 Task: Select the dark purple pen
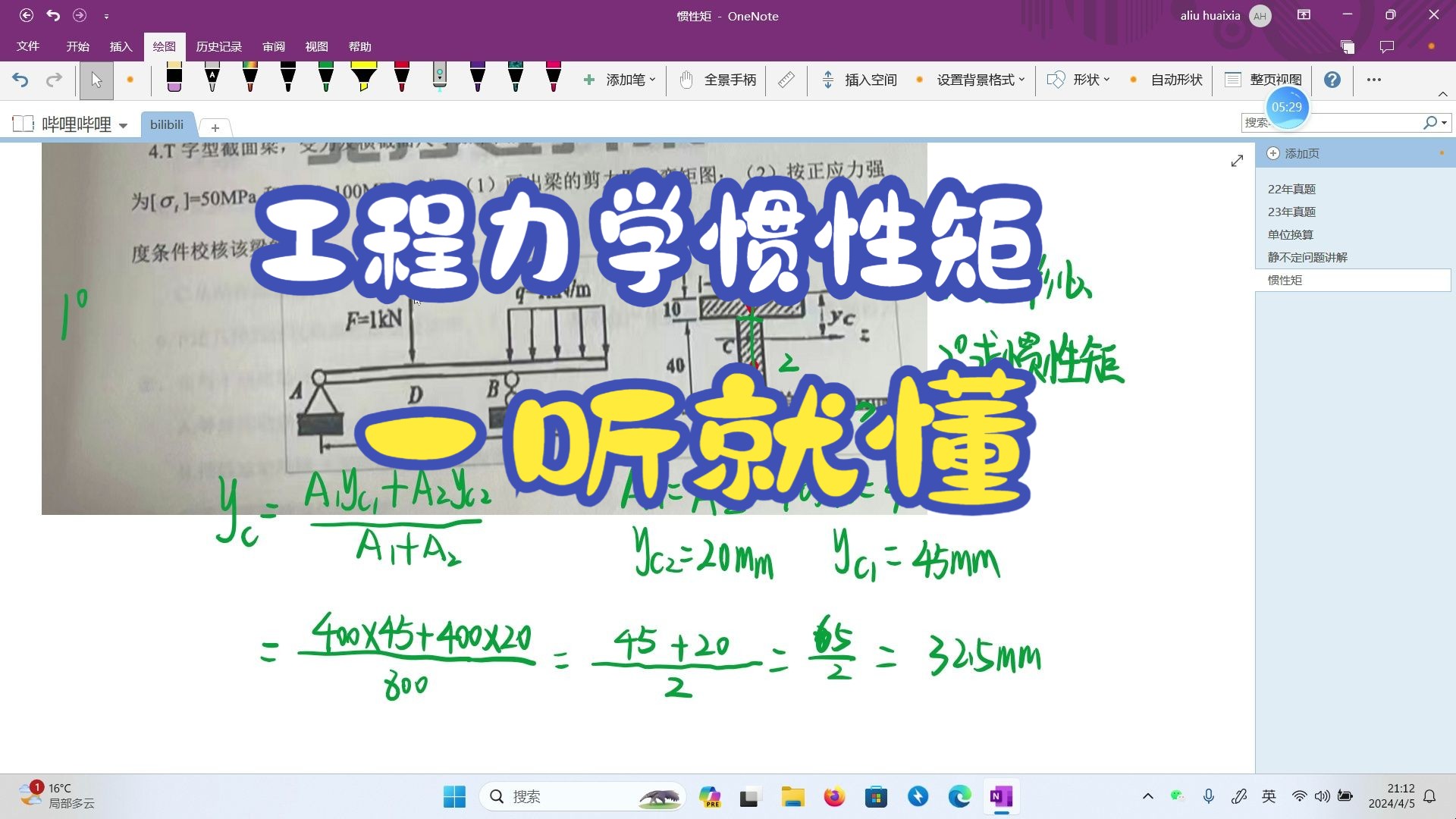point(478,78)
